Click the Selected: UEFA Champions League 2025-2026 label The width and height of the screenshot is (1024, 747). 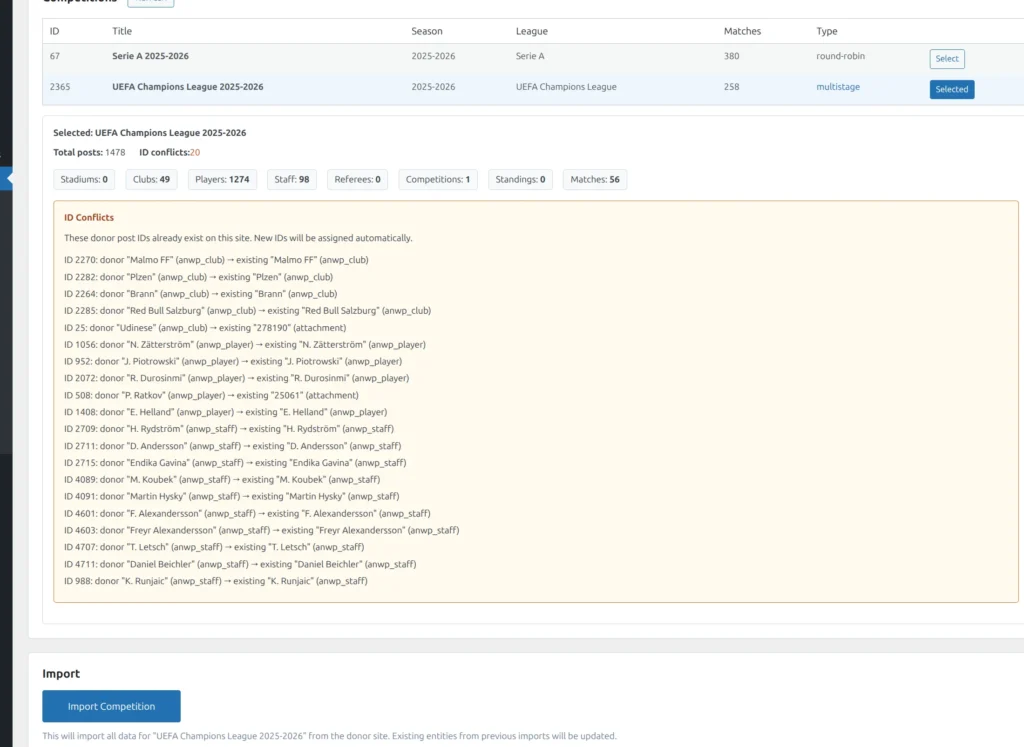tap(150, 133)
